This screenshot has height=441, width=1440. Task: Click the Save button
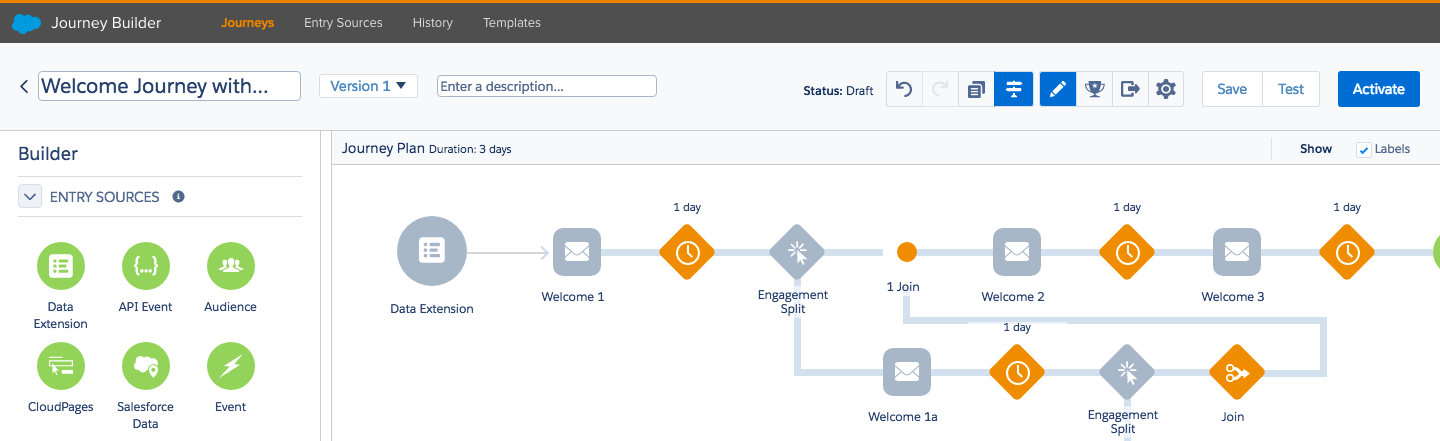[1231, 89]
